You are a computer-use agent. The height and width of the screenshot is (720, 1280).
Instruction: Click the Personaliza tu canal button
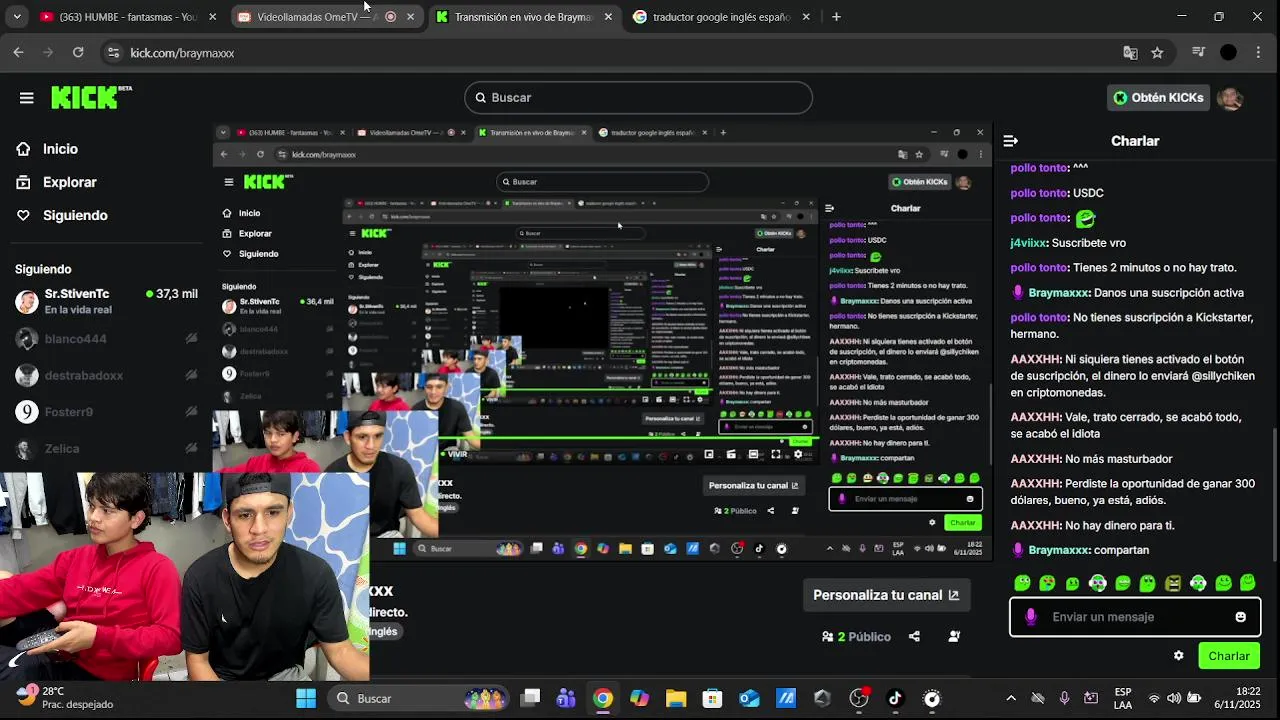886,595
